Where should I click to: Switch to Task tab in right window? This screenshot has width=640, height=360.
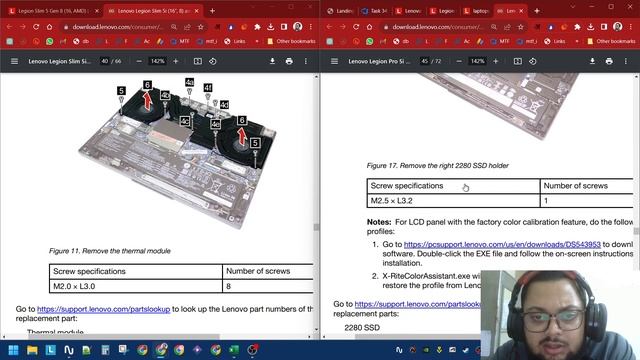(x=374, y=11)
